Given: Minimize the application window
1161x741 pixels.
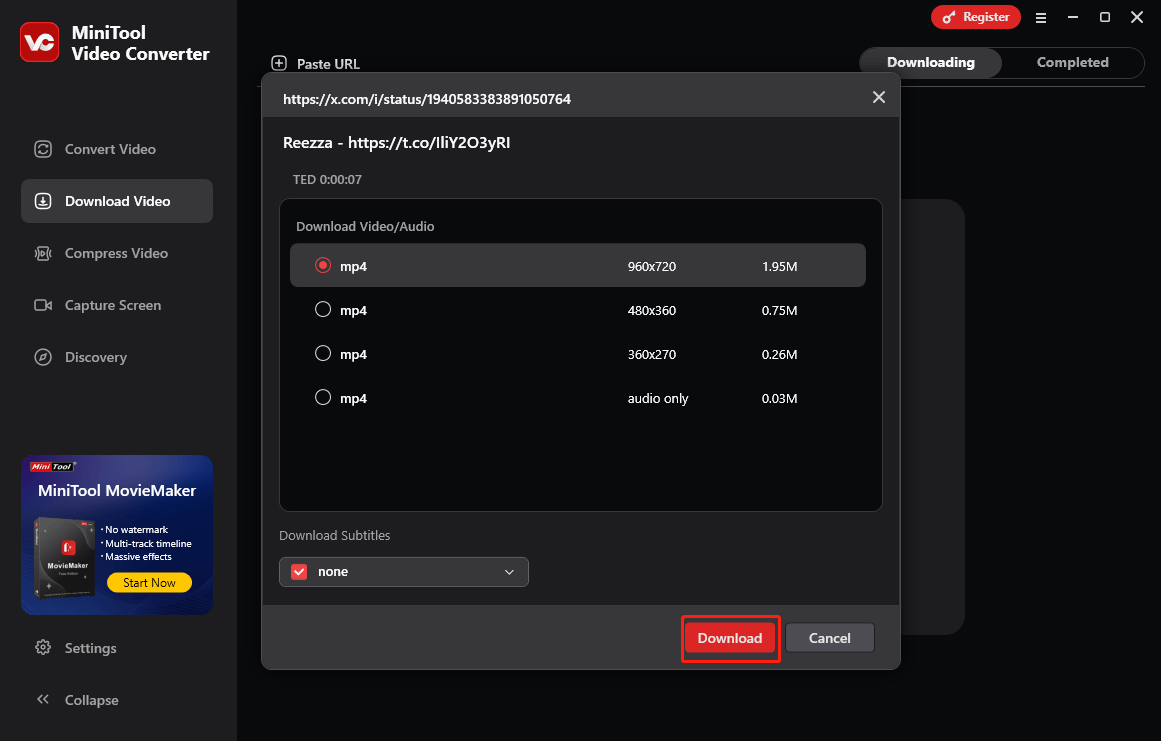Looking at the screenshot, I should pos(1073,17).
